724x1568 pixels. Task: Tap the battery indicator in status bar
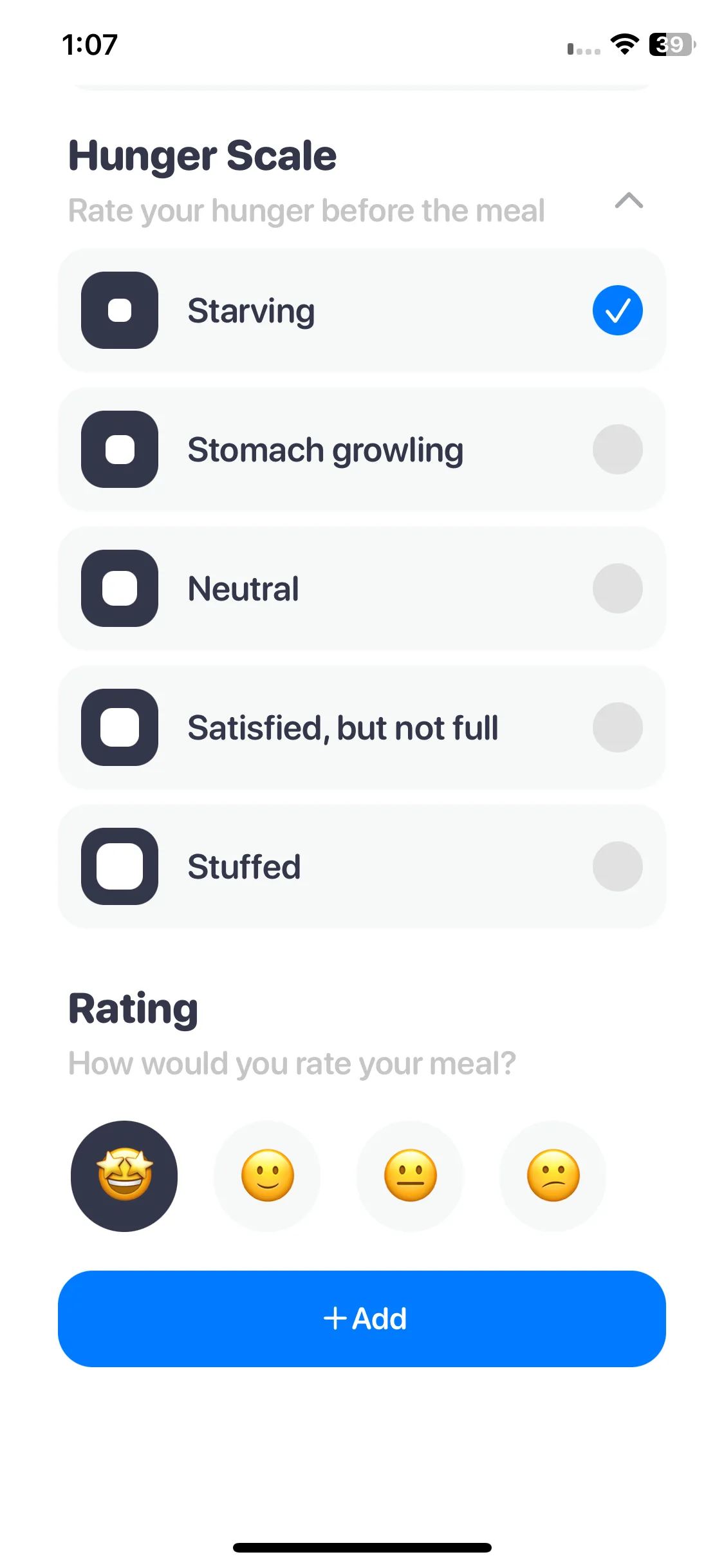(673, 44)
